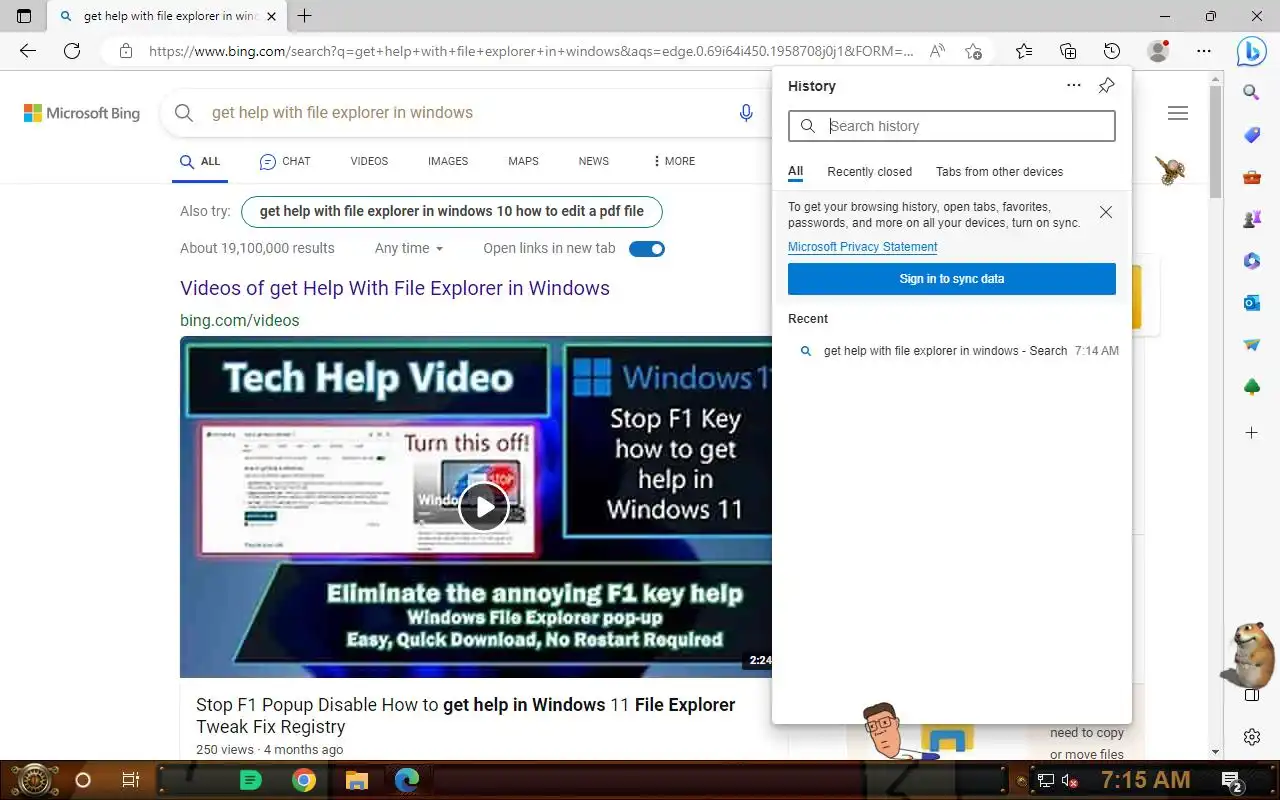Click the muted volume tray icon
This screenshot has height=800, width=1280.
(1070, 780)
